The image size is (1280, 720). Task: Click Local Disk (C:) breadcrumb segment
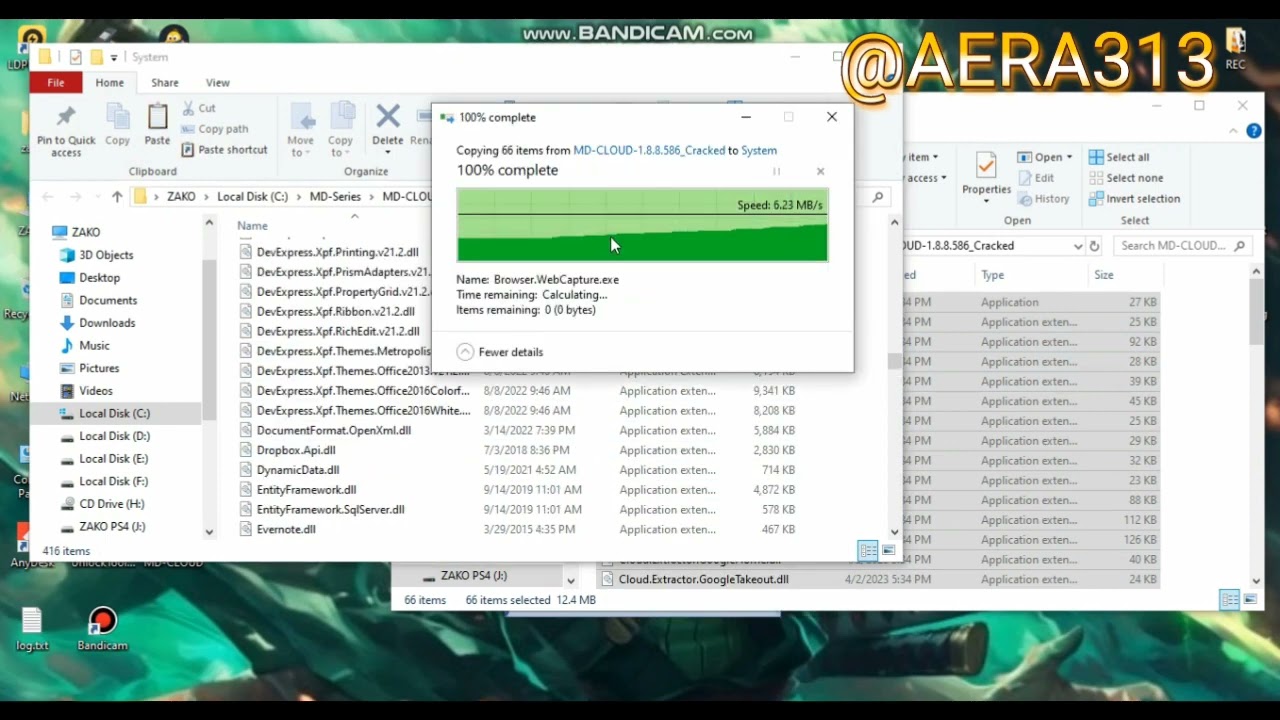(252, 197)
